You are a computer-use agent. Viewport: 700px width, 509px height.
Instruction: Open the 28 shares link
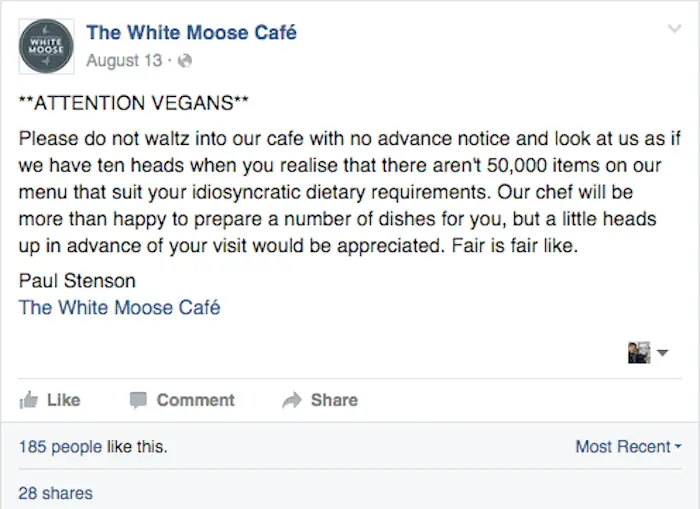[55, 493]
